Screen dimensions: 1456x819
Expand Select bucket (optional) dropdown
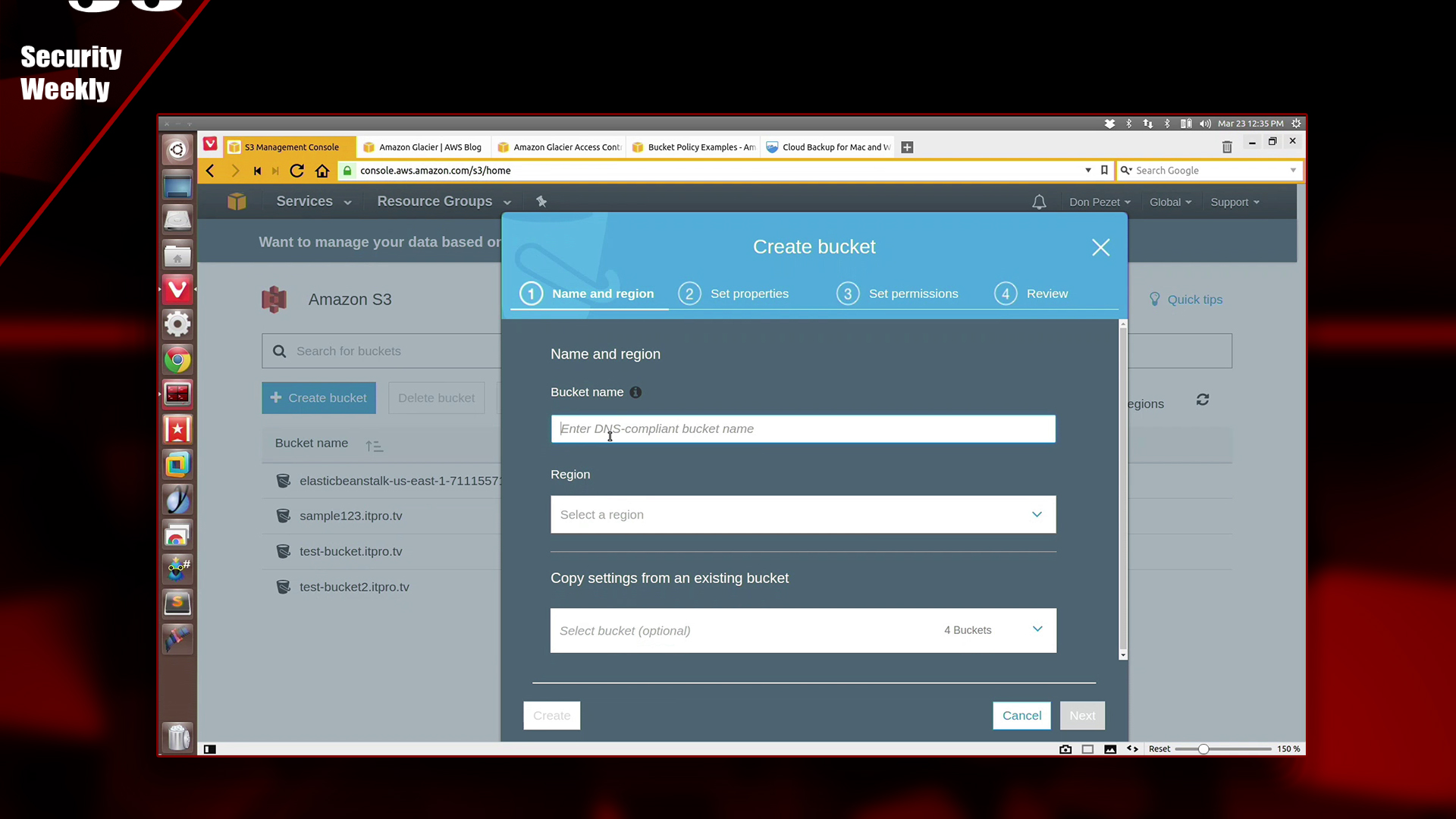point(803,631)
